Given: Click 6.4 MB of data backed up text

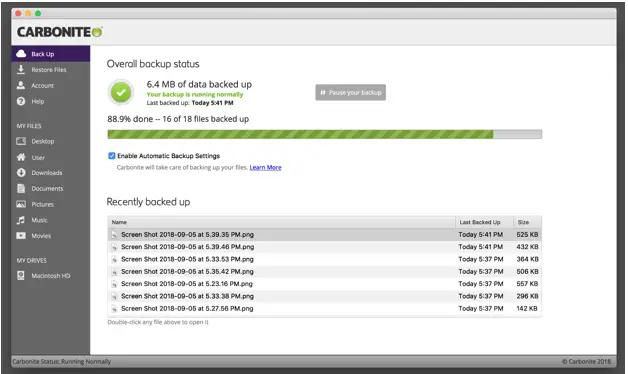Looking at the screenshot, I should click(199, 84).
